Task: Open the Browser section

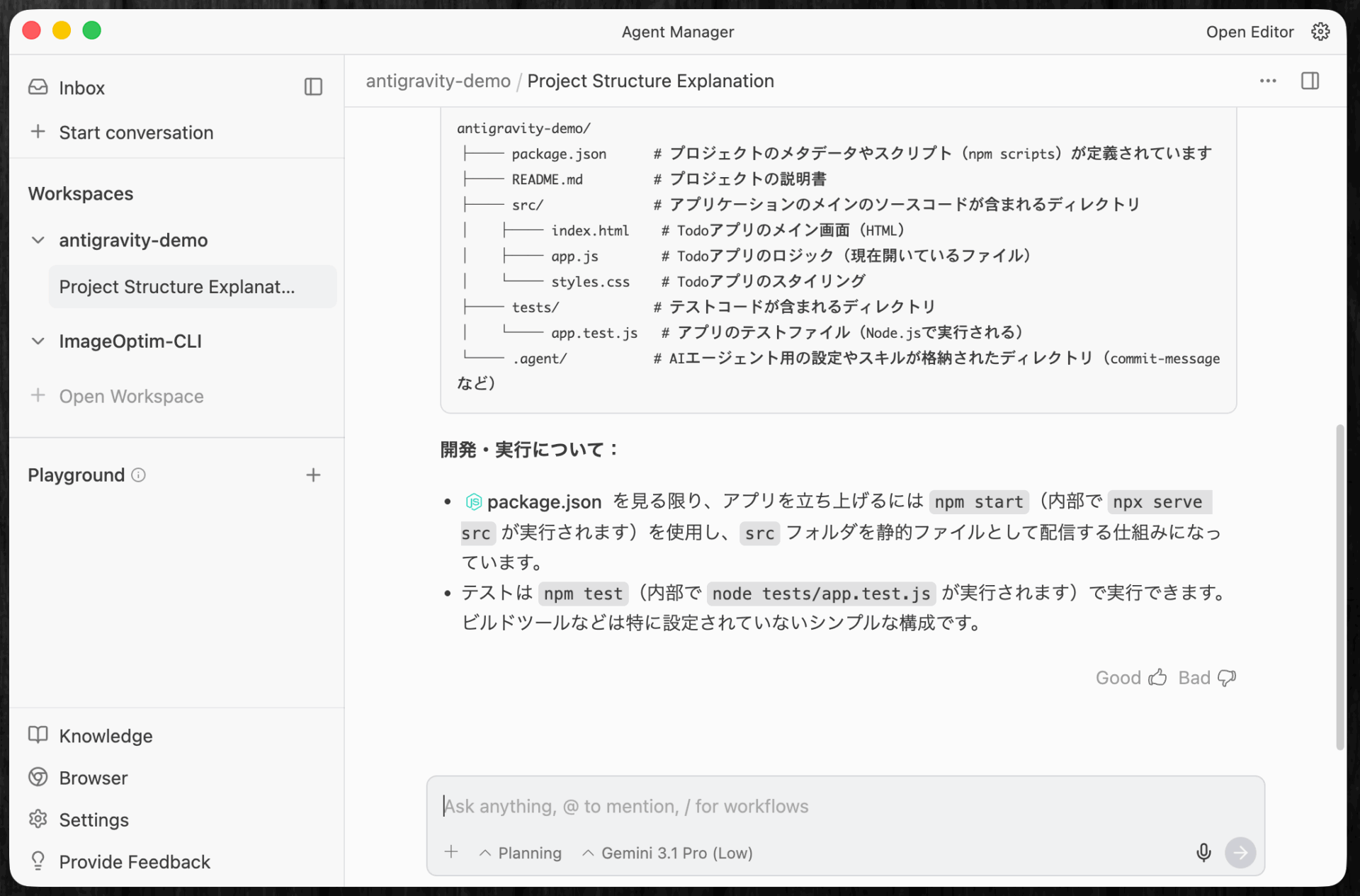Action: pyautogui.click(x=93, y=778)
